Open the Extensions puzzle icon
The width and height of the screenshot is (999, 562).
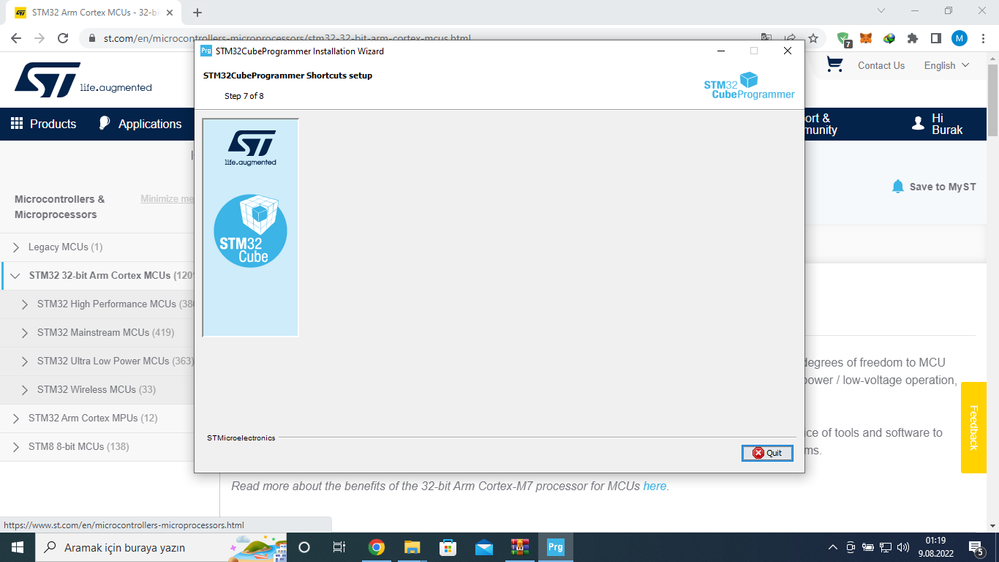[912, 38]
